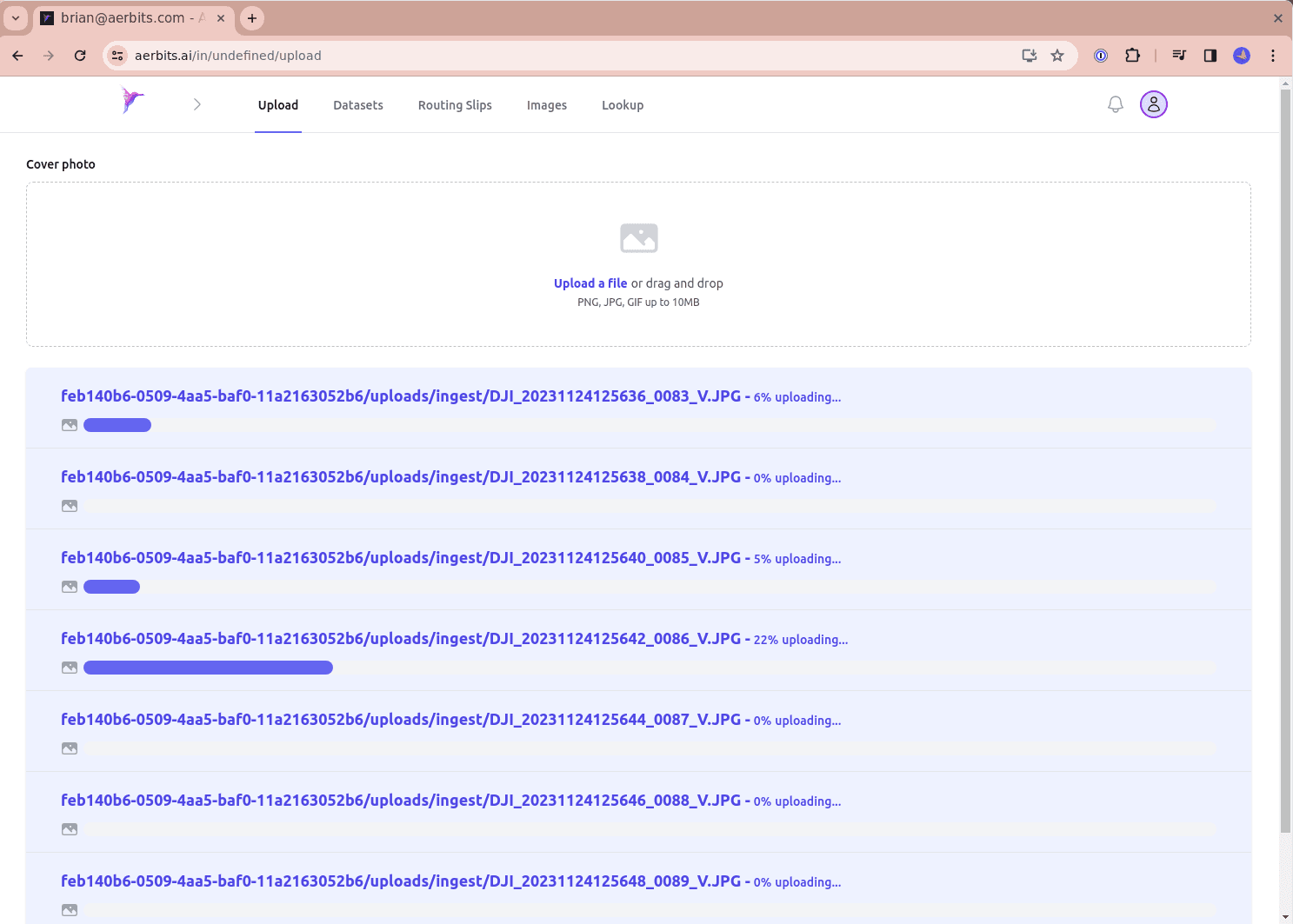This screenshot has width=1293, height=924.
Task: Click the media controls icon in the toolbar
Action: tap(1179, 55)
